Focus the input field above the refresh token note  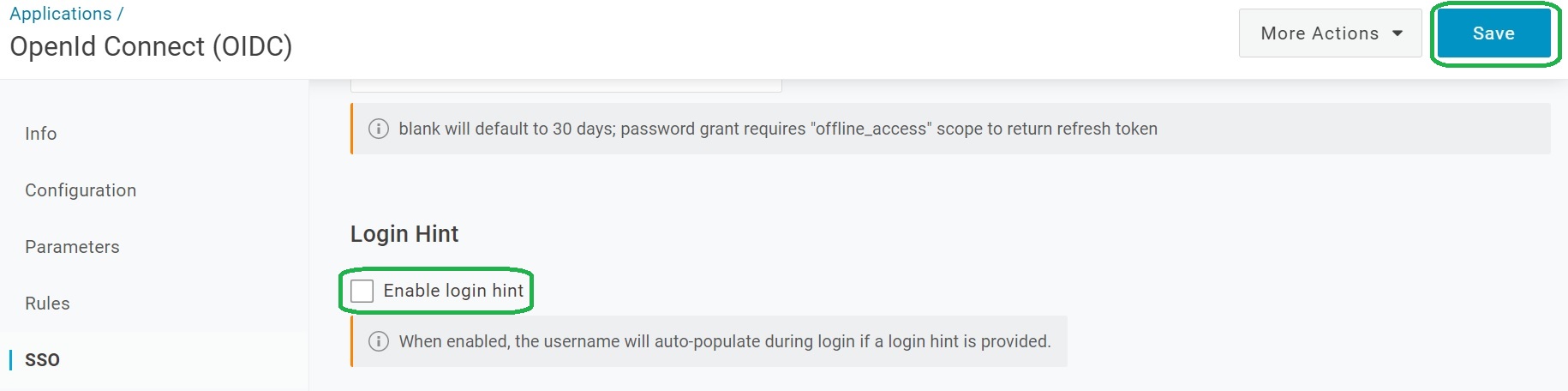click(566, 85)
